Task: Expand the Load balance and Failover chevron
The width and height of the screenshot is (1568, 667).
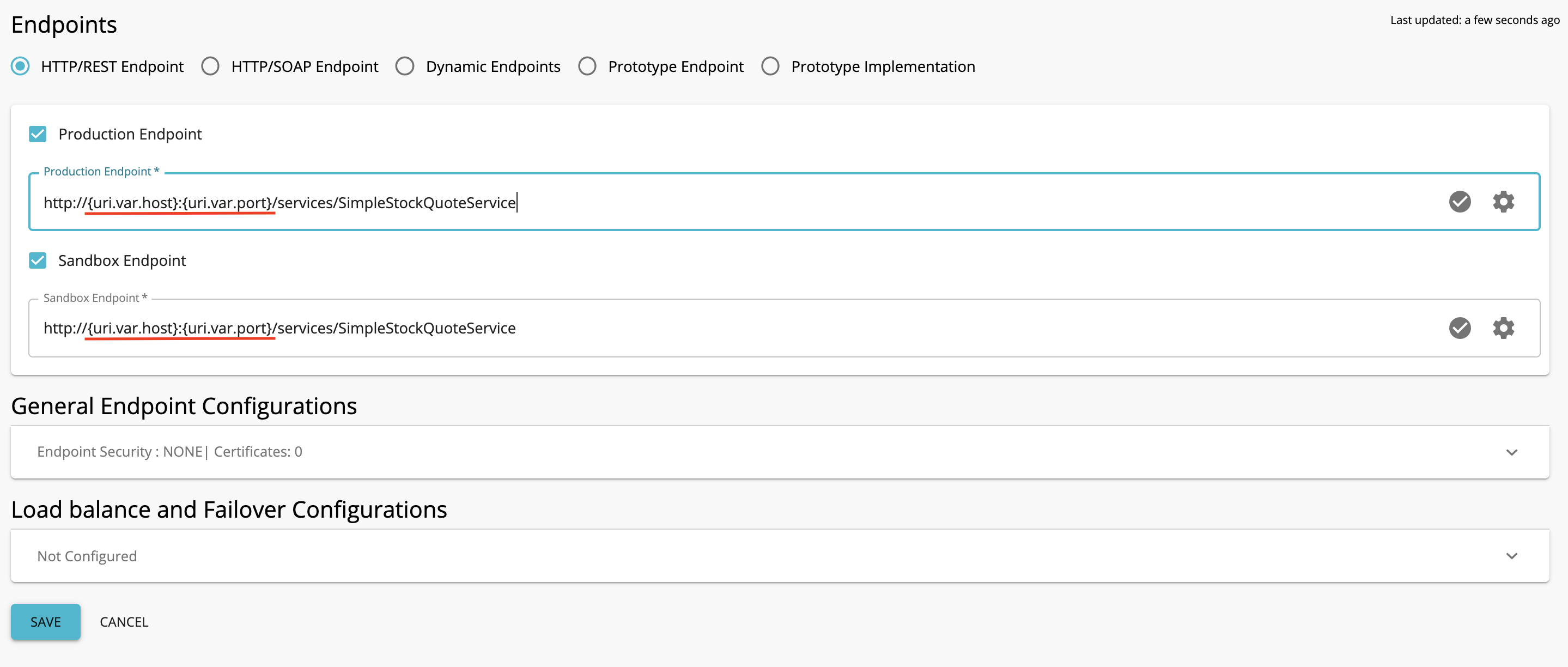Action: coord(1511,556)
